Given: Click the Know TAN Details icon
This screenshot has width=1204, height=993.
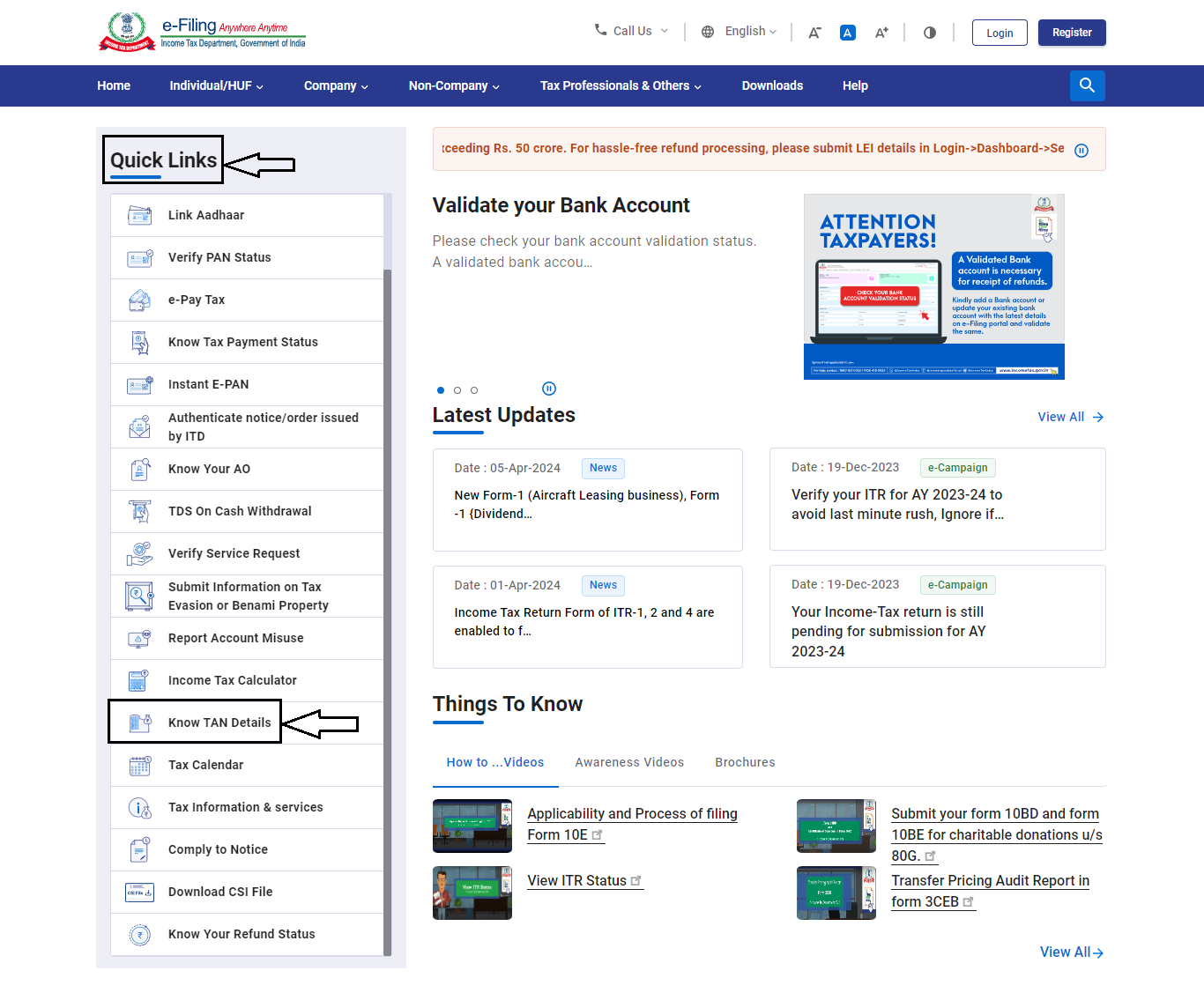Looking at the screenshot, I should [140, 723].
